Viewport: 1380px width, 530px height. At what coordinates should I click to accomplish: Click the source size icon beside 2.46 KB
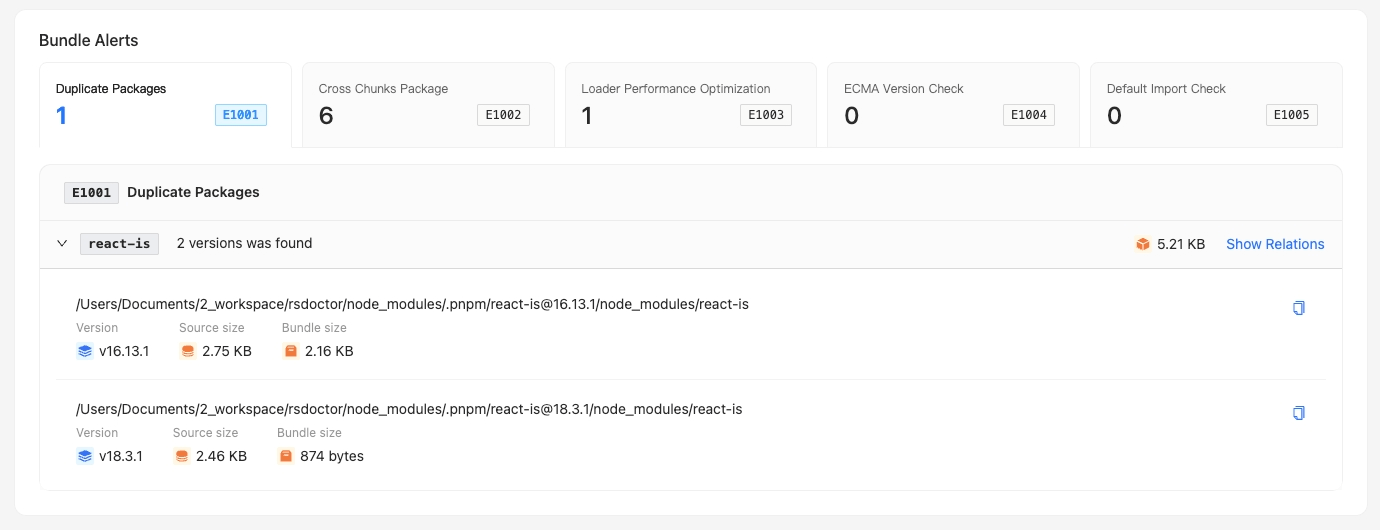point(181,456)
